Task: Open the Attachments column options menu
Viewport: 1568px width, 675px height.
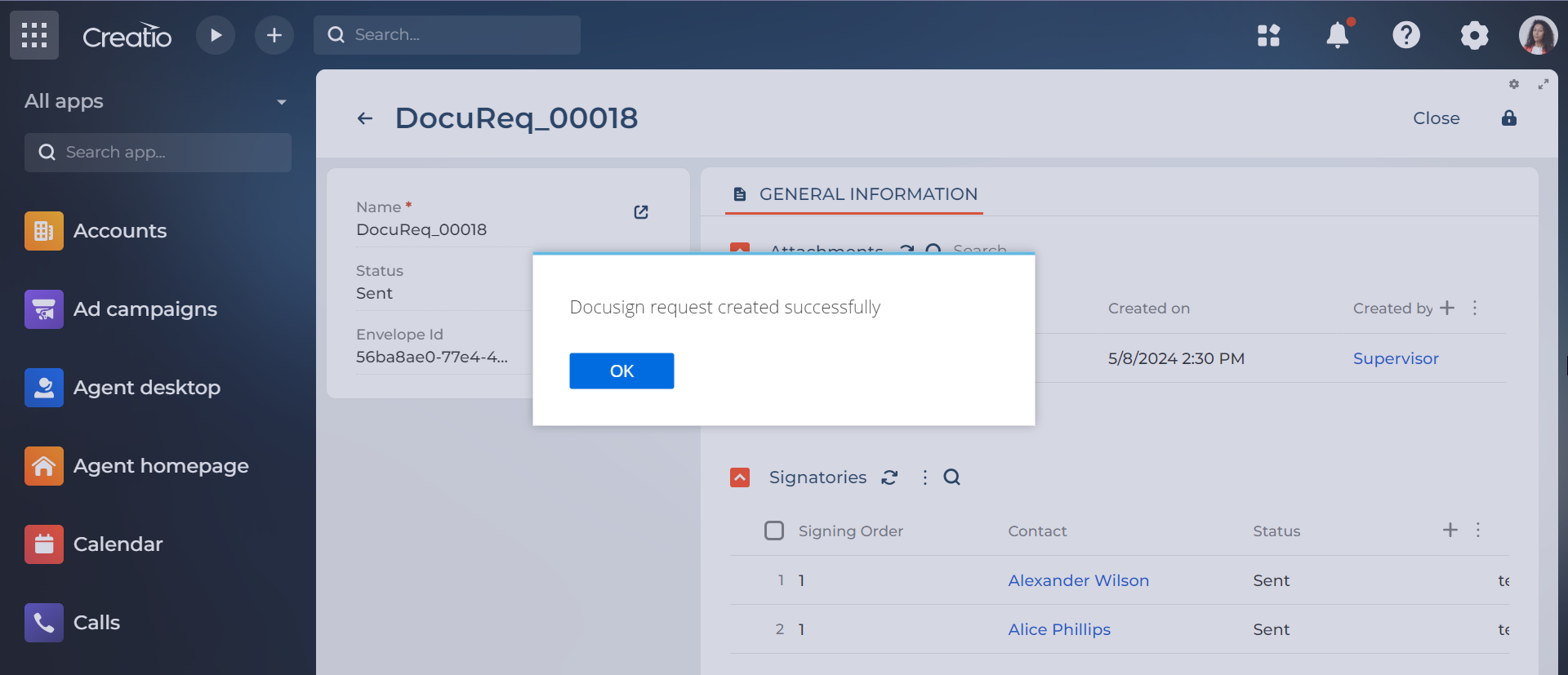Action: pyautogui.click(x=1475, y=308)
